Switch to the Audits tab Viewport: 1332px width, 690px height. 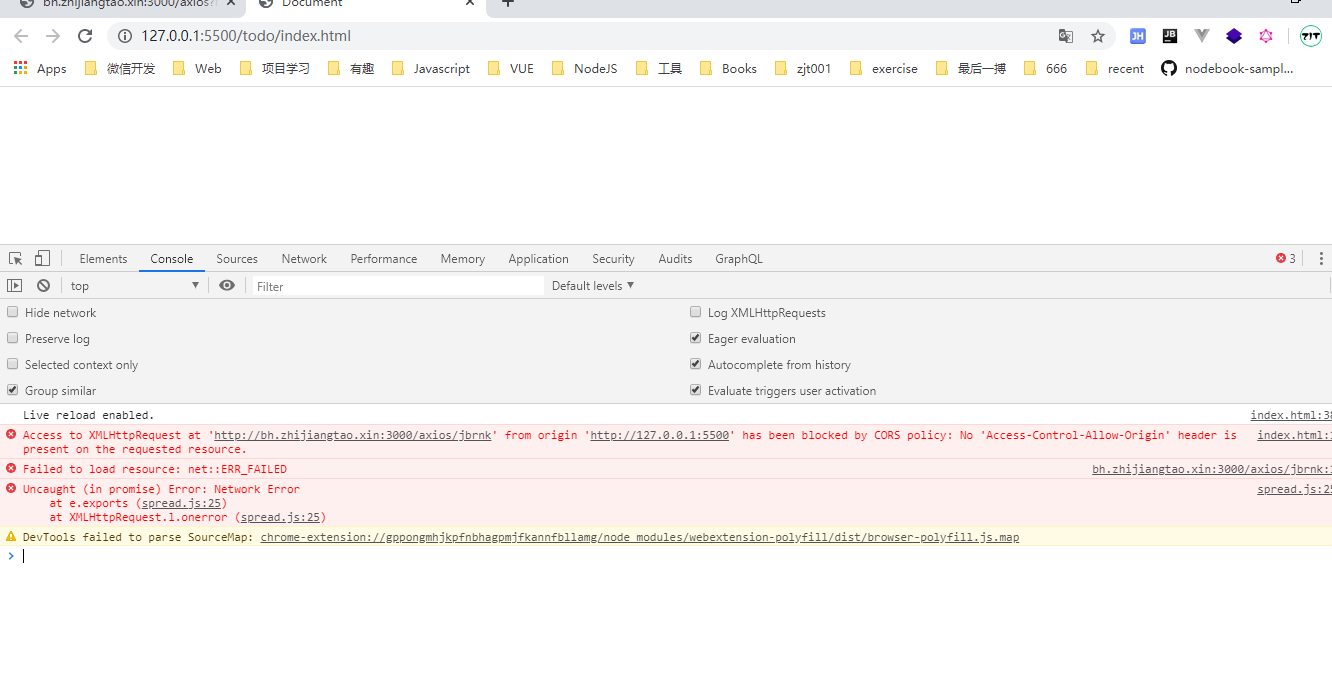(x=675, y=258)
